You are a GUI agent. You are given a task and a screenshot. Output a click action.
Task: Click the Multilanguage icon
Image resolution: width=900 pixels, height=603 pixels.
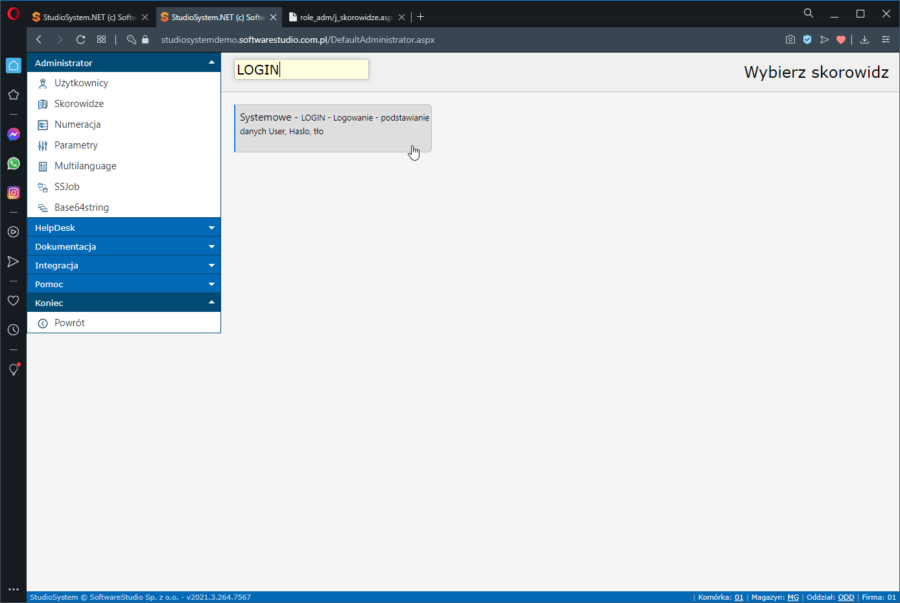click(x=43, y=166)
